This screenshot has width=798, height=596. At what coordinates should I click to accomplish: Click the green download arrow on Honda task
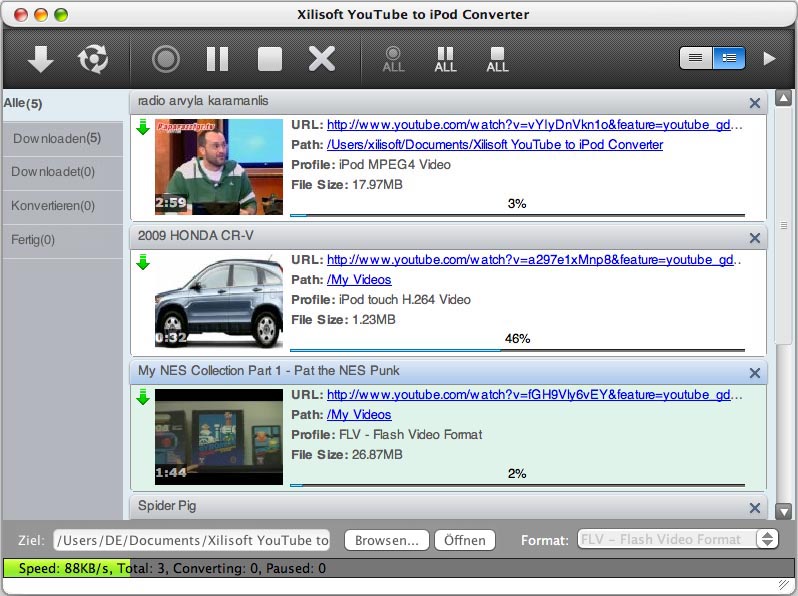point(143,262)
